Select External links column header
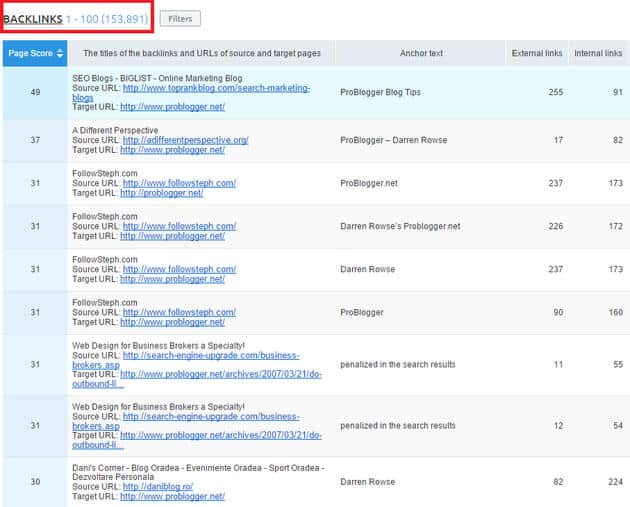The image size is (630, 507). point(537,53)
